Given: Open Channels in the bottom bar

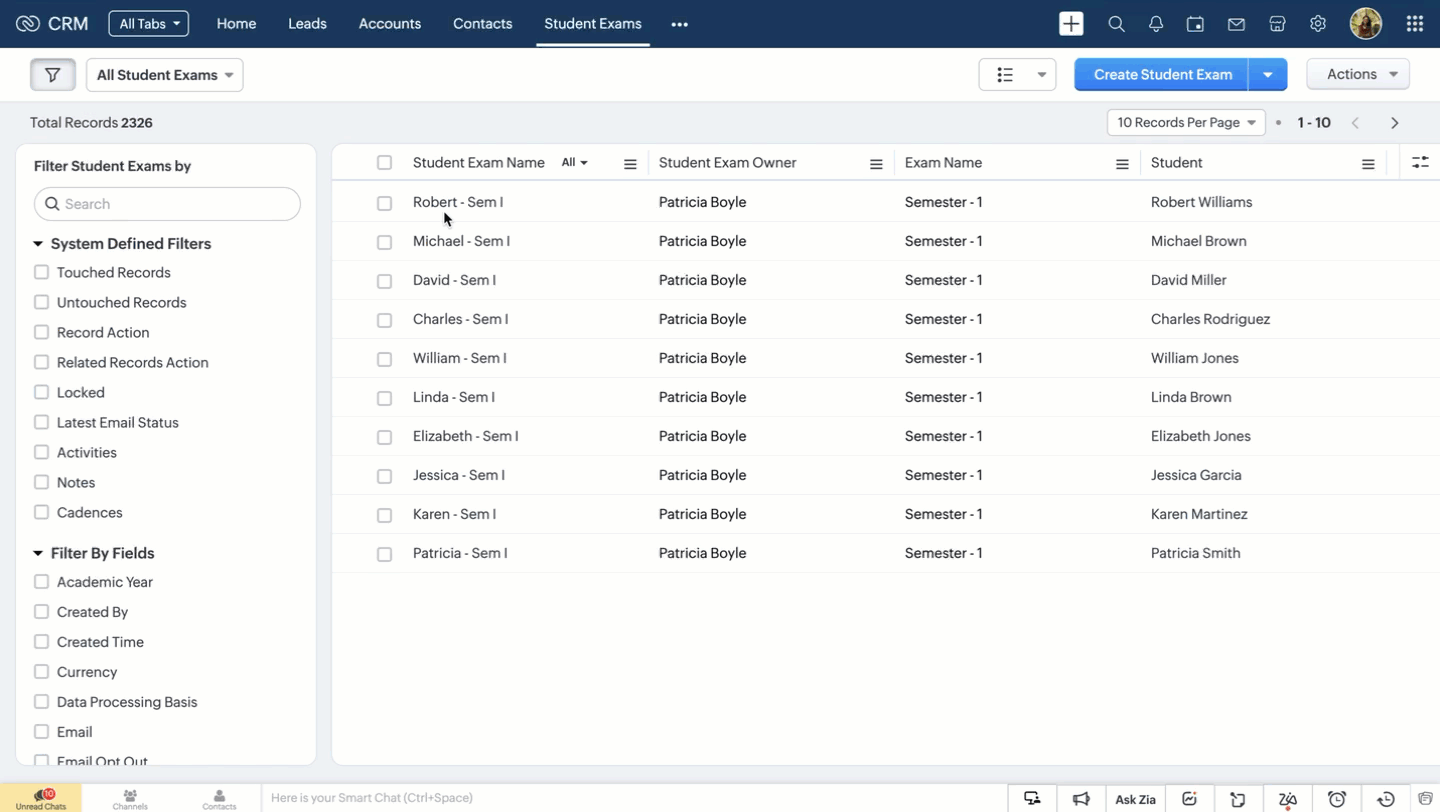Looking at the screenshot, I should click(x=130, y=798).
